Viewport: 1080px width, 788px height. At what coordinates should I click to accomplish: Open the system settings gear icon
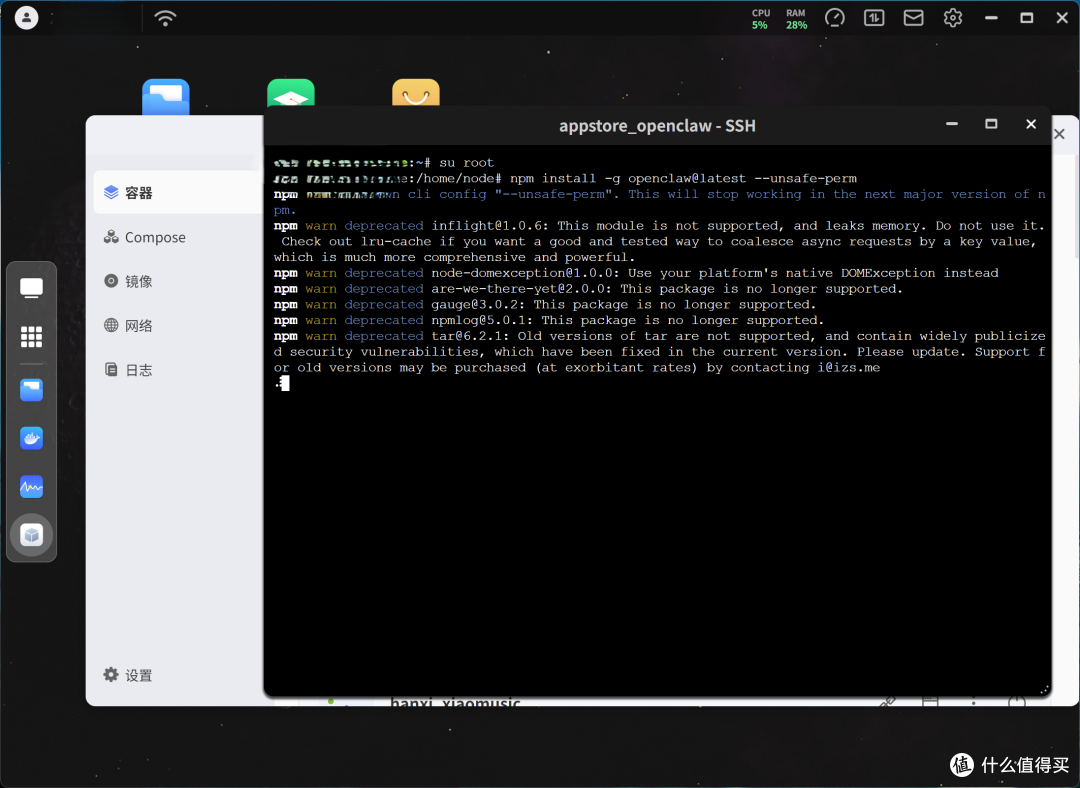953,18
